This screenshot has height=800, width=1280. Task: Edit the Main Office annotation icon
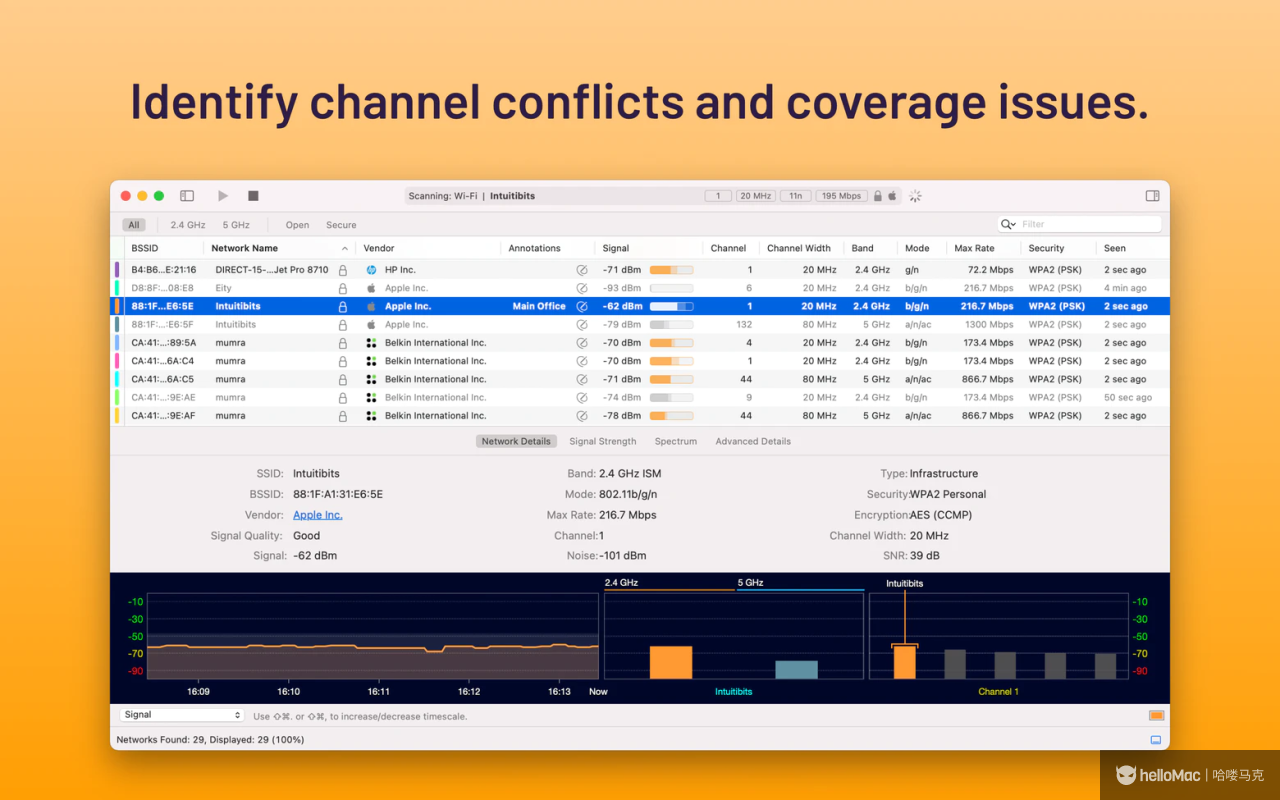tap(582, 306)
